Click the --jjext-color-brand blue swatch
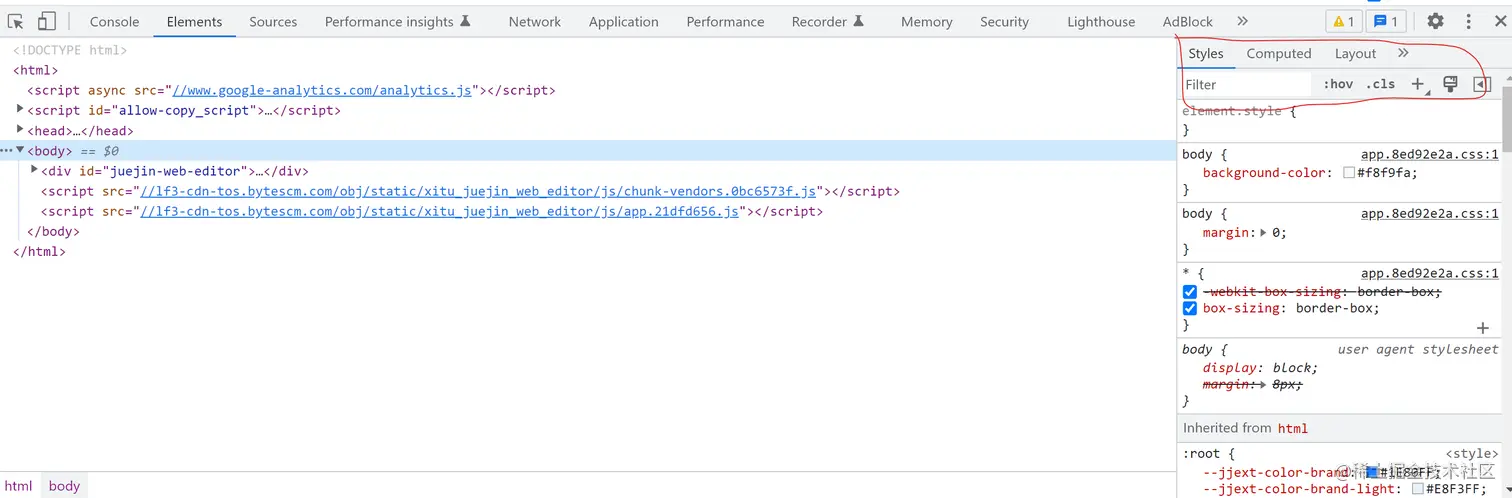 coord(1373,473)
